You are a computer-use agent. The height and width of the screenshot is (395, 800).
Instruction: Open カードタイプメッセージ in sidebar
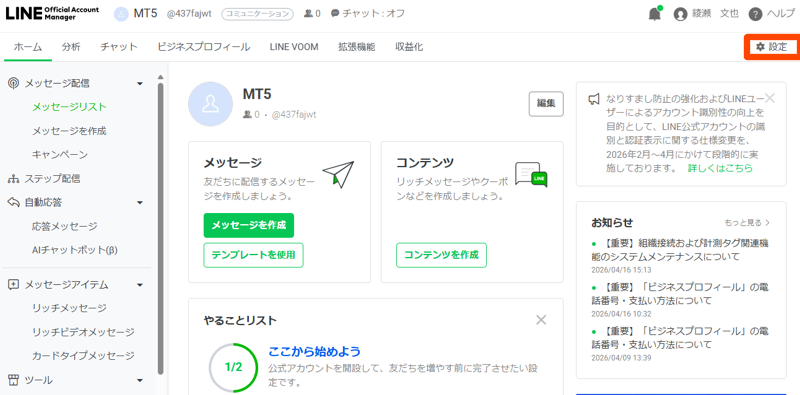pyautogui.click(x=83, y=356)
